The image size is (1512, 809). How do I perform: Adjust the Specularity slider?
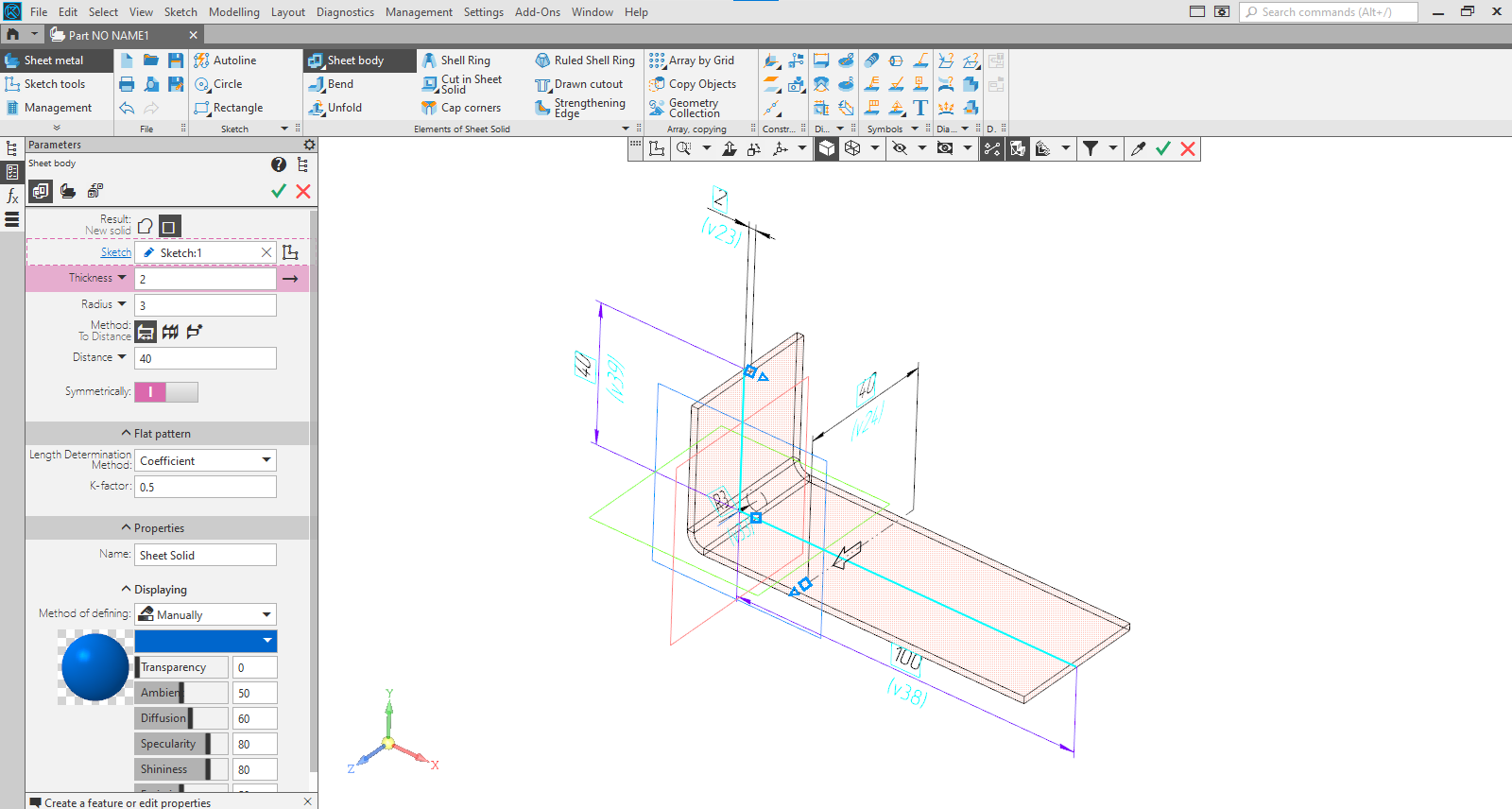coord(181,744)
